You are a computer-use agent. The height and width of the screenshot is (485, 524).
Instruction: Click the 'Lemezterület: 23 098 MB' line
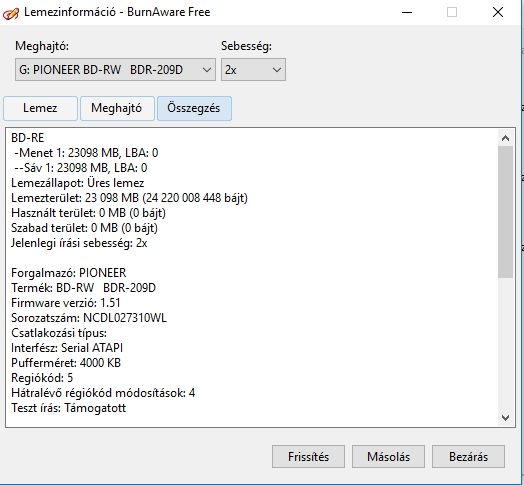(129, 198)
